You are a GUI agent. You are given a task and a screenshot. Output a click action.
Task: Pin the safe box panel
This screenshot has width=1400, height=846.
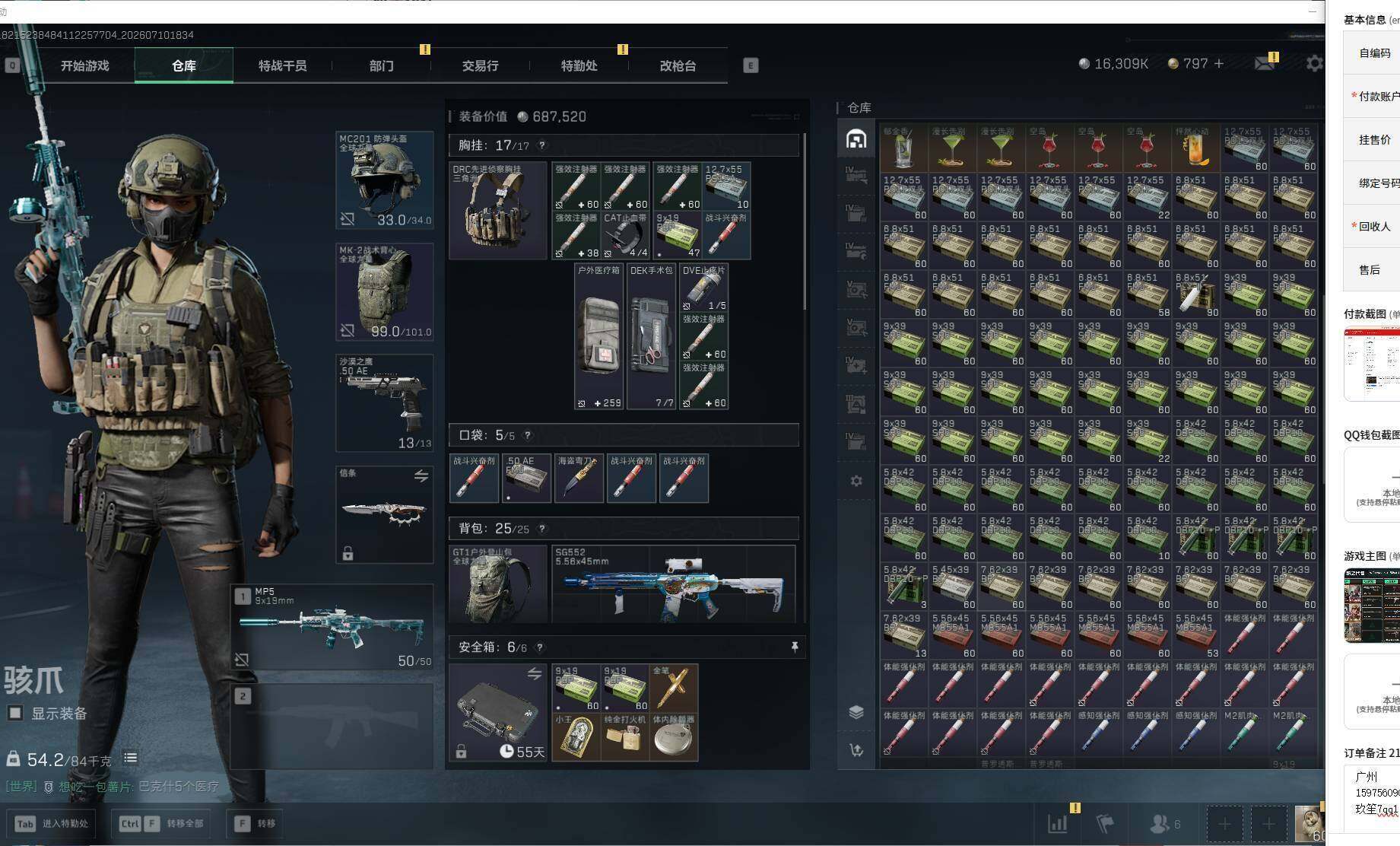click(x=795, y=647)
